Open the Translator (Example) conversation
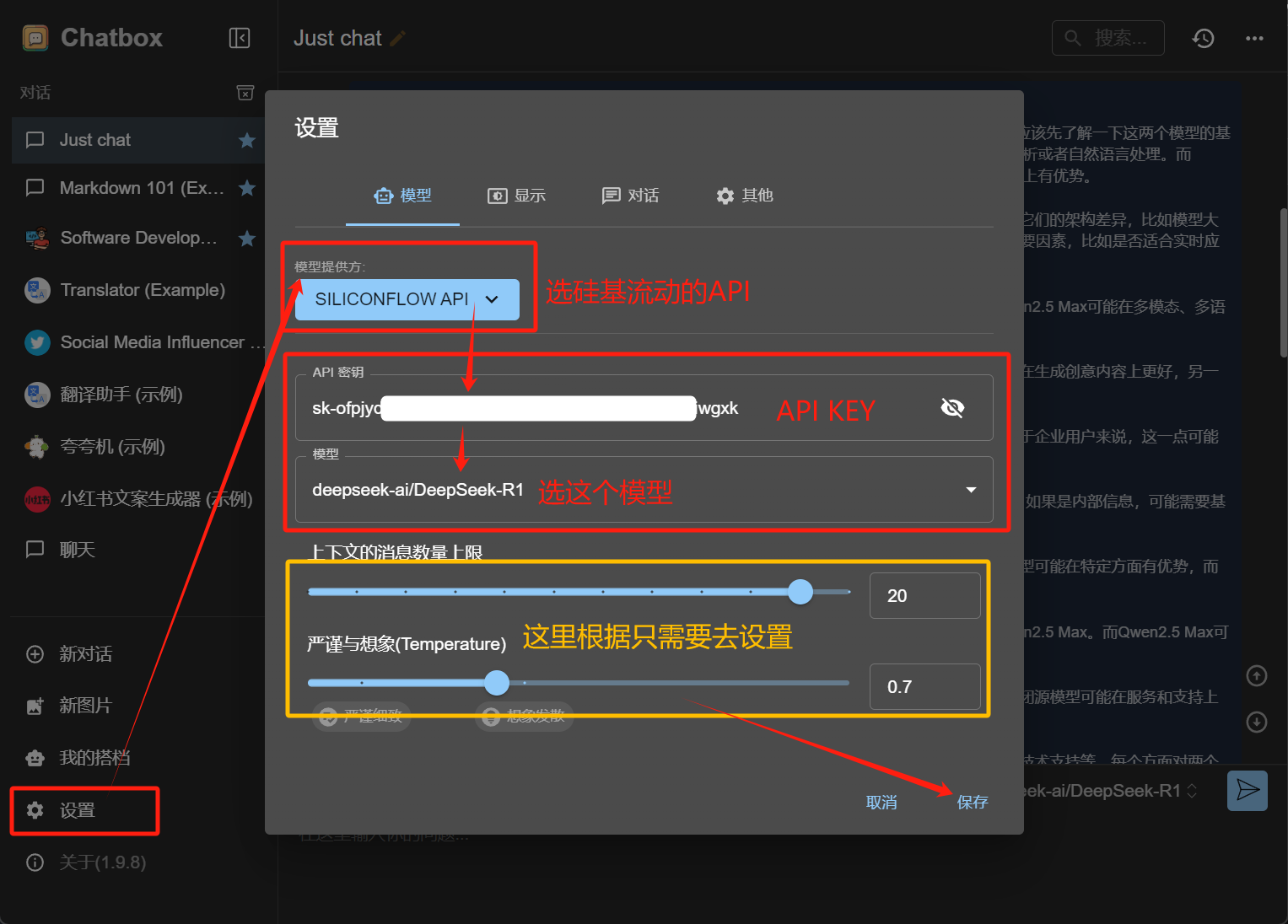1288x924 pixels. 139,290
